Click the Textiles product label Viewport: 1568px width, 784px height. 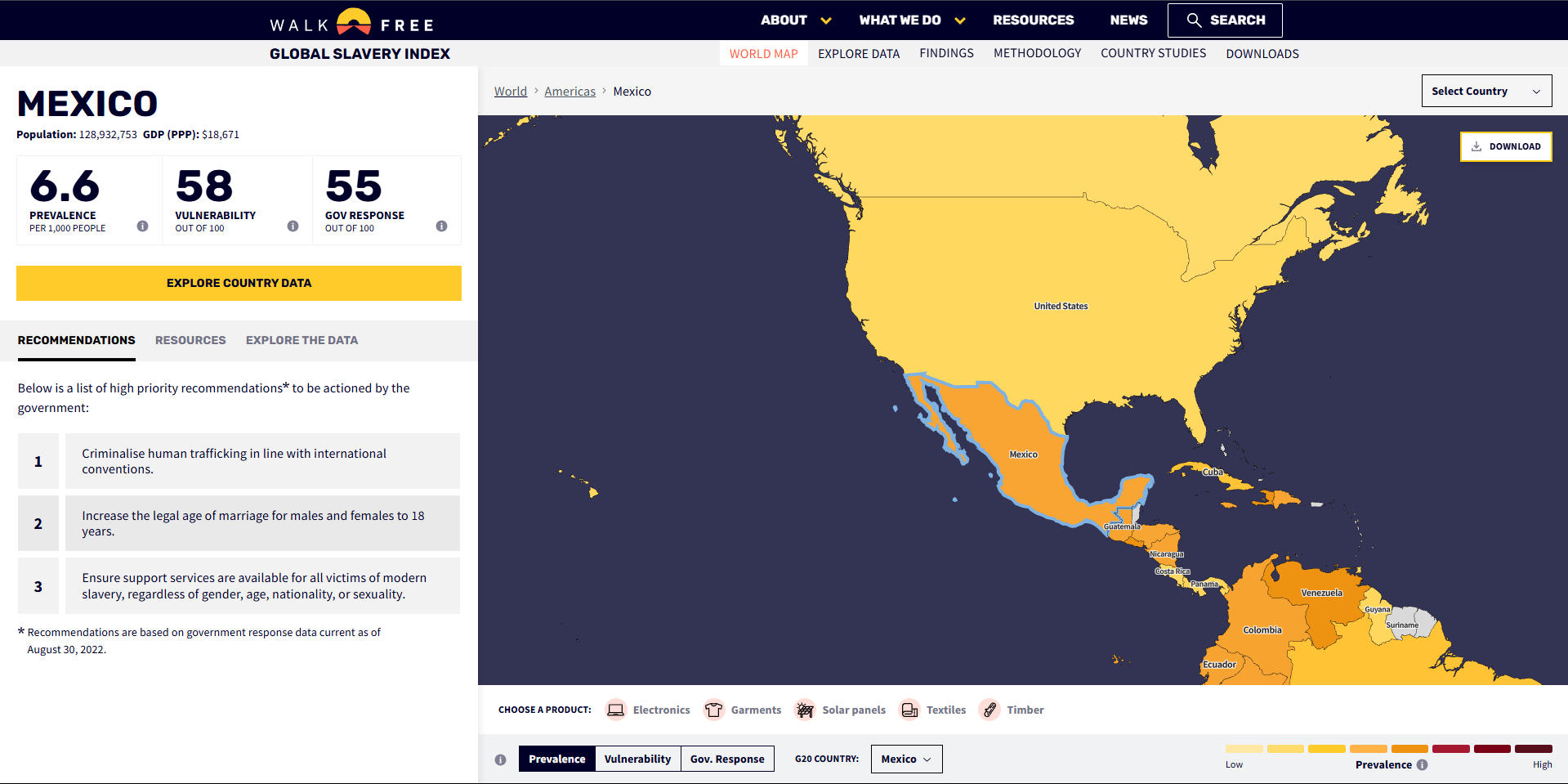point(946,710)
